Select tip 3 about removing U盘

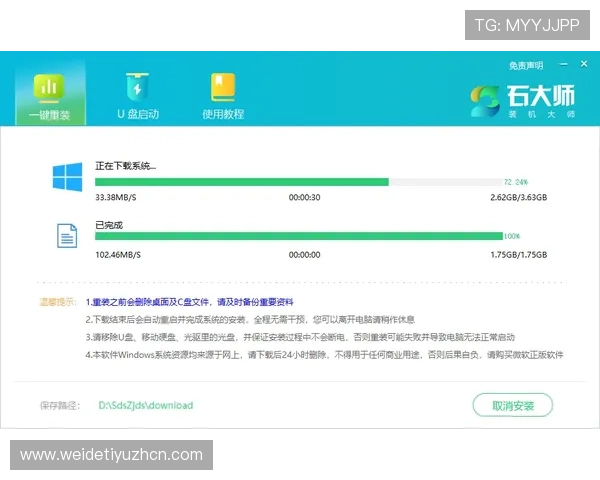point(300,337)
